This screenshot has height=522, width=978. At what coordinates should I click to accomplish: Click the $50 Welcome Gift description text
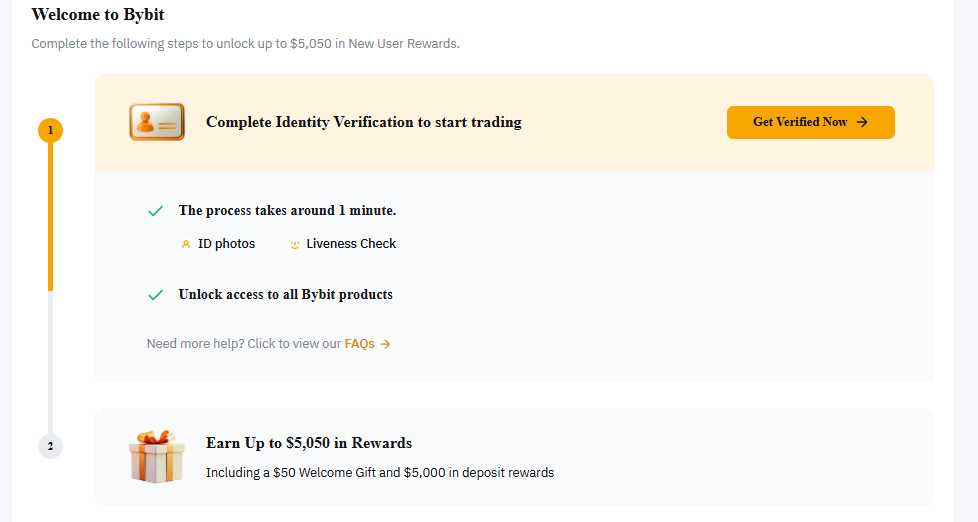pyautogui.click(x=380, y=472)
